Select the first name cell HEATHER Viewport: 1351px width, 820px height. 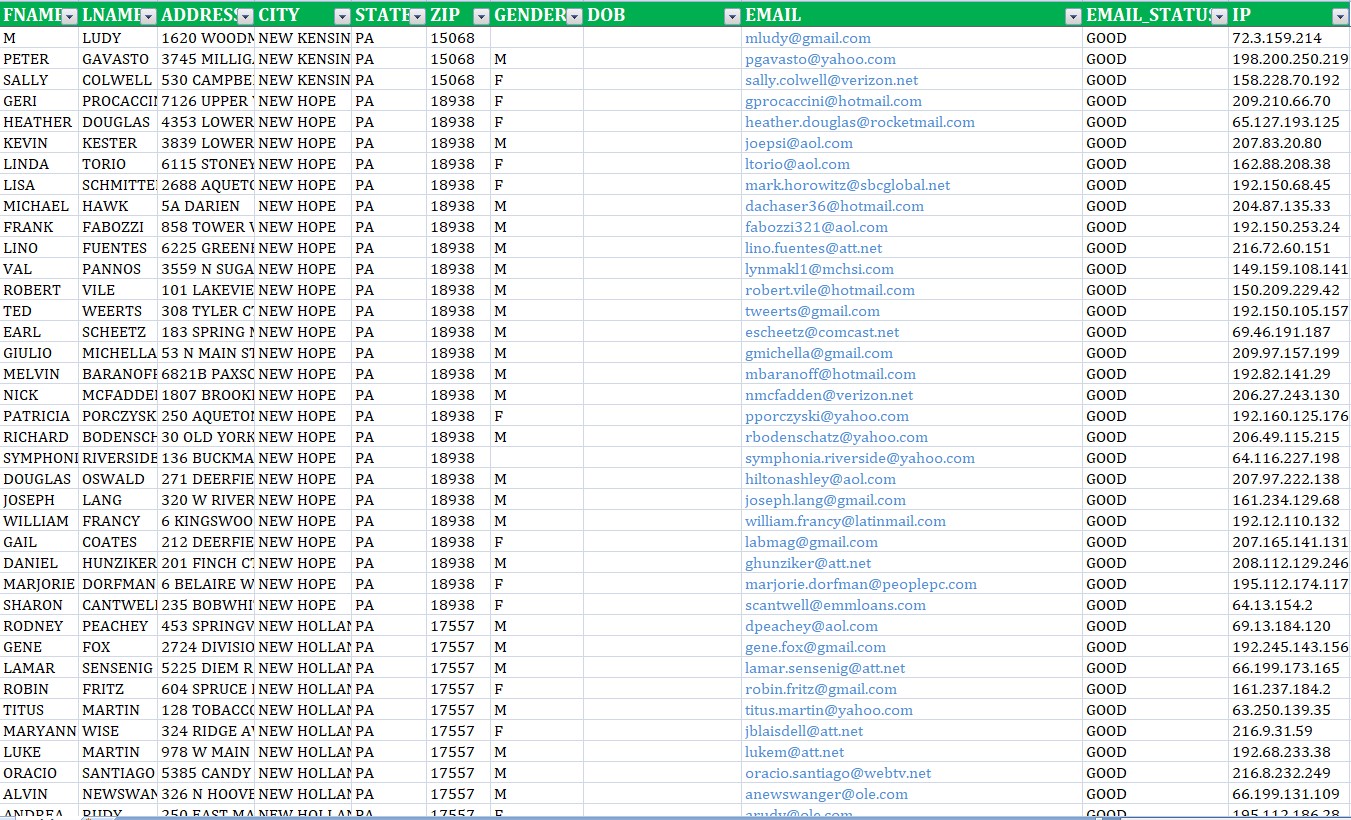[39, 122]
